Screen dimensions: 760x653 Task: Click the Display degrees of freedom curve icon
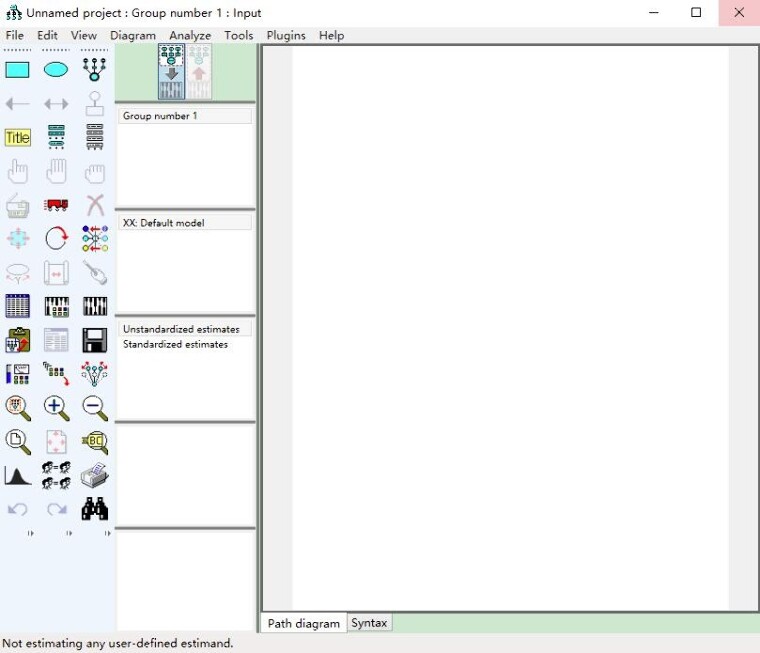(17, 476)
